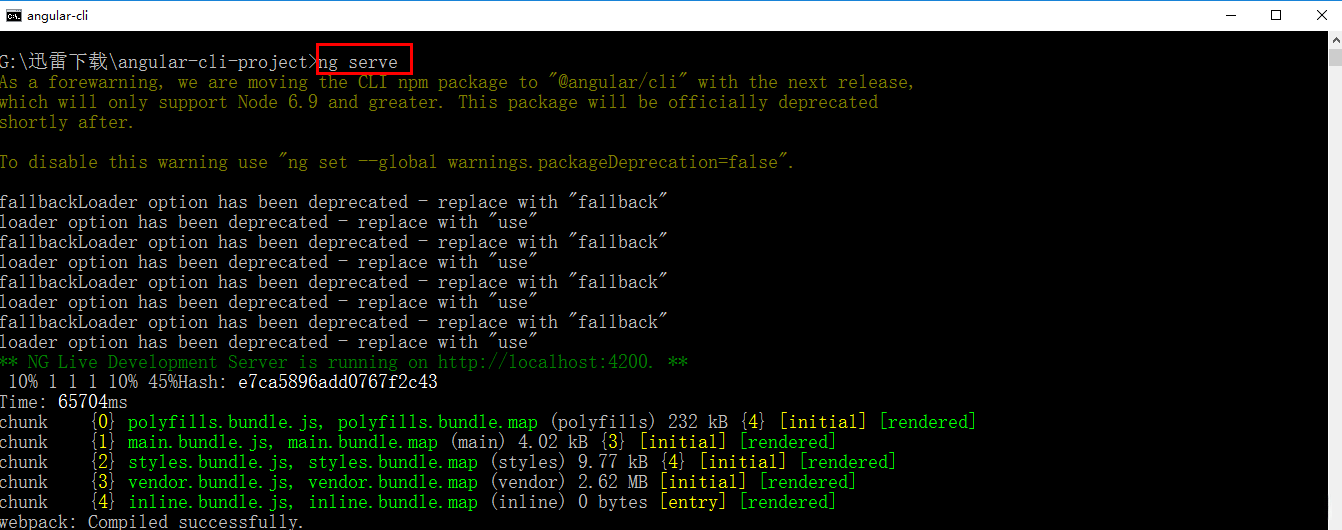Open the http://localhost:4200 server URL
The image size is (1342, 530).
point(546,362)
